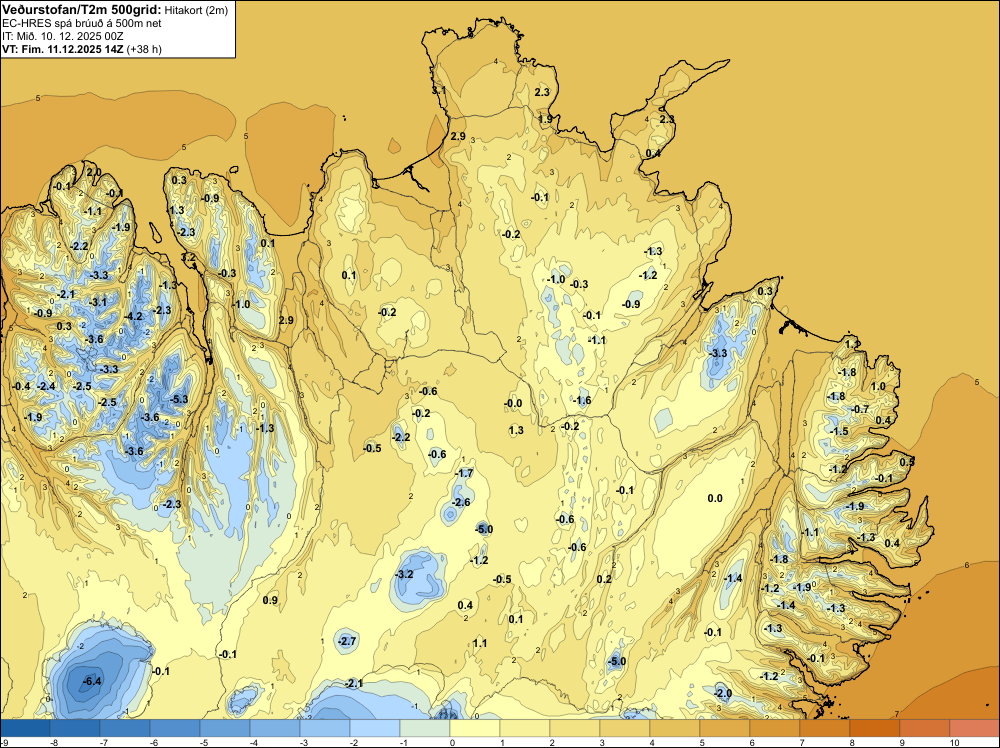Click valid time "VT: Fim. 11.12.2025 14Z"
The image size is (1000, 748).
click(63, 49)
